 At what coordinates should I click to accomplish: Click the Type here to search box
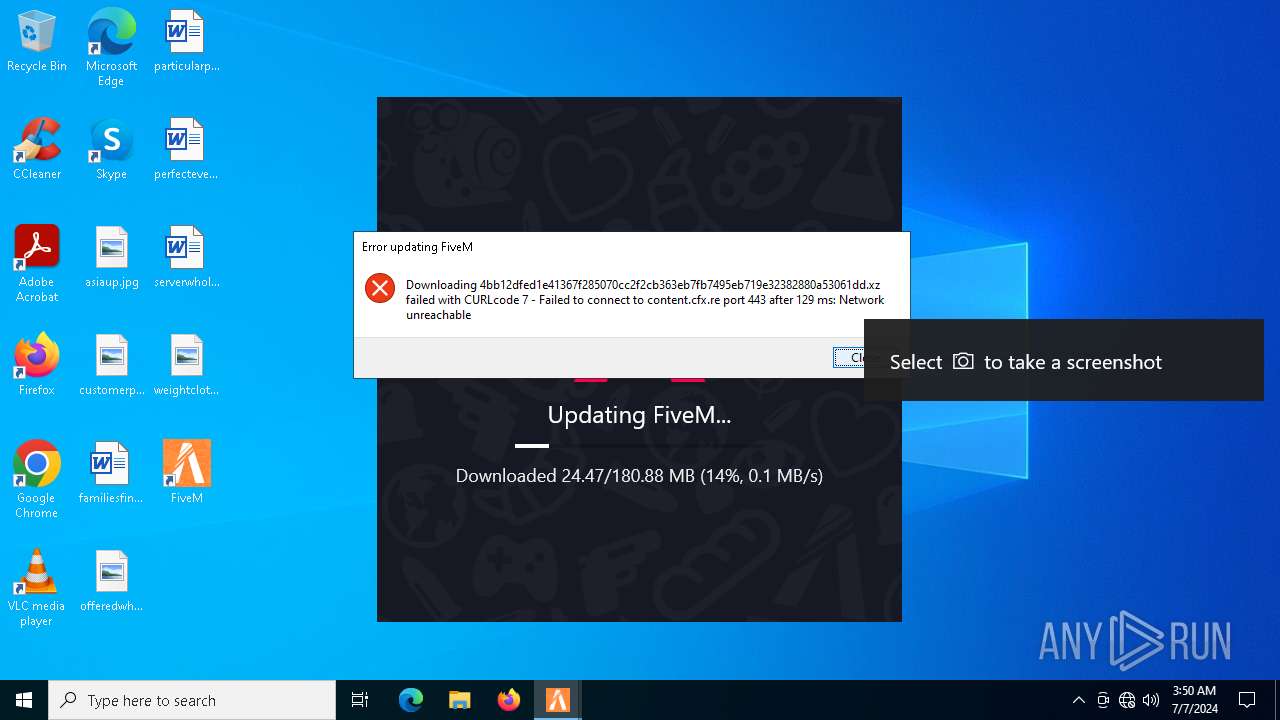click(192, 700)
